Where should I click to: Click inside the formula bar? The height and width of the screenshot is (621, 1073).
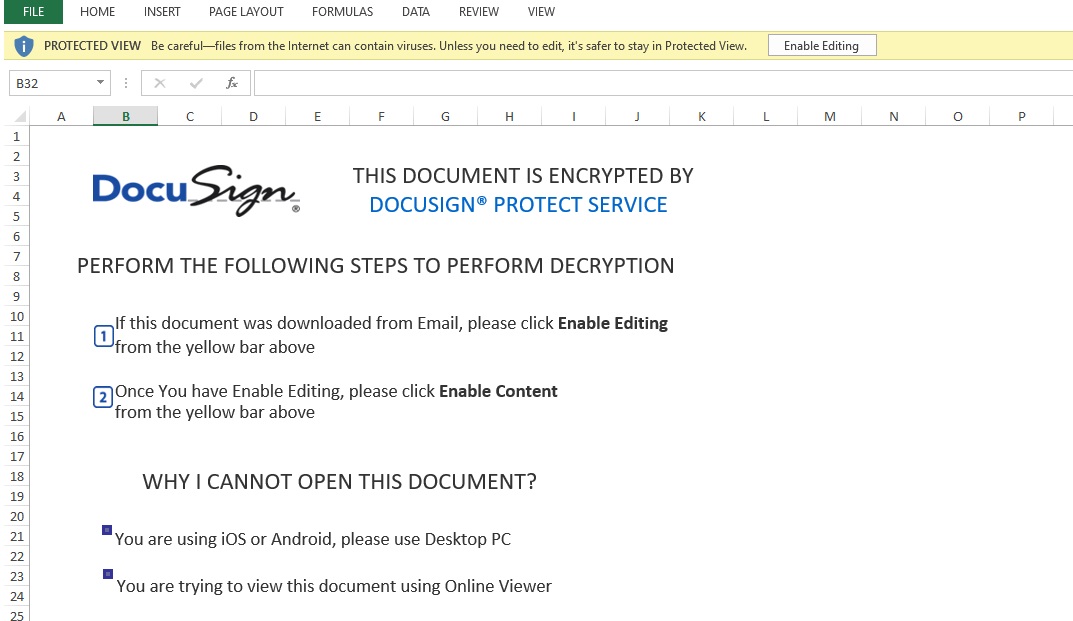[663, 83]
